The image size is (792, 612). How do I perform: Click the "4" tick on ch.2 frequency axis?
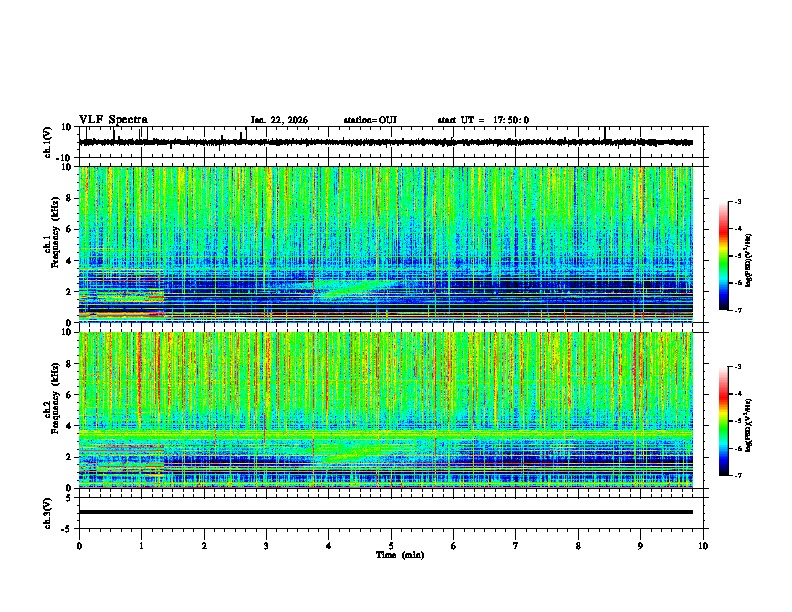pyautogui.click(x=69, y=426)
